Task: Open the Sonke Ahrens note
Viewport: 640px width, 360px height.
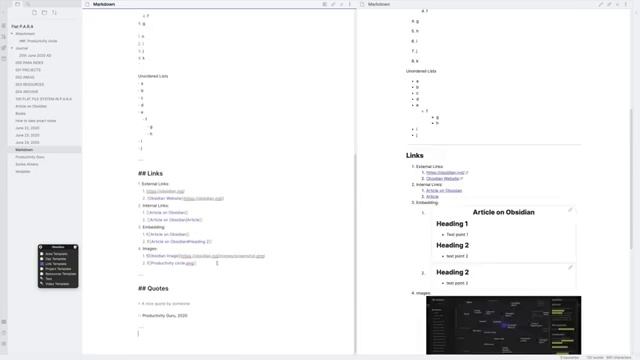Action: tap(27, 164)
